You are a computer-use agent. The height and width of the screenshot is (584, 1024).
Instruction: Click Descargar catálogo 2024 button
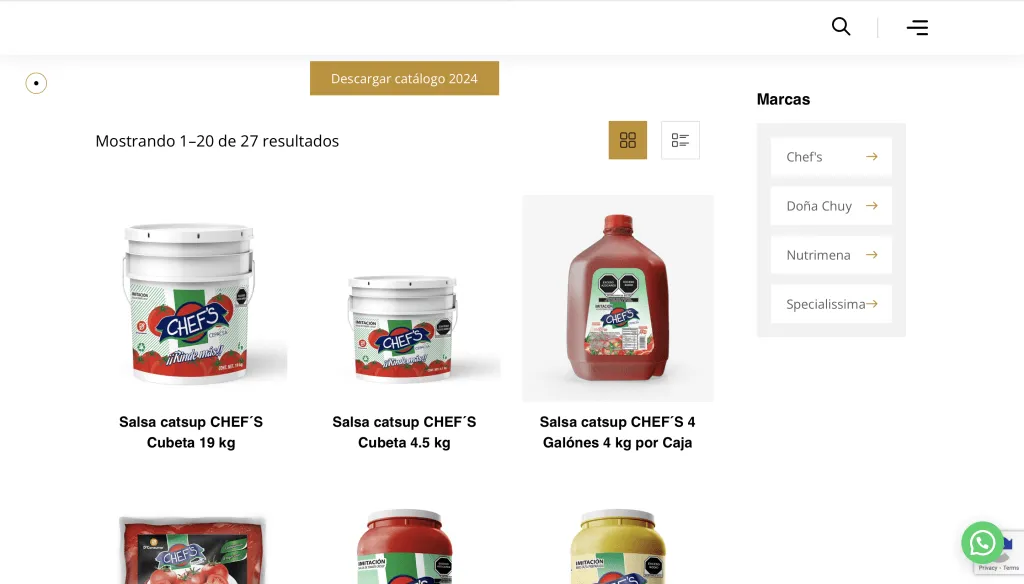point(404,78)
